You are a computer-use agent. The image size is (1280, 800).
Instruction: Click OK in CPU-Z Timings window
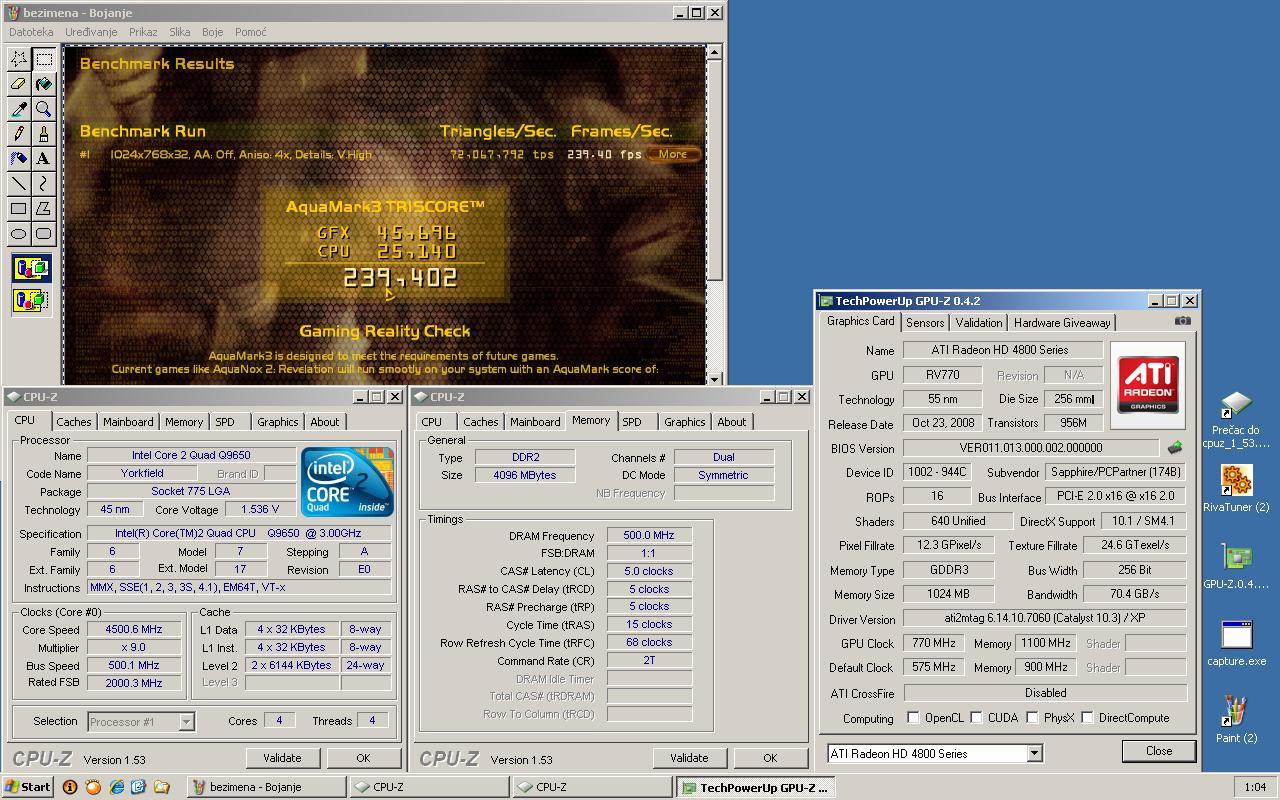coord(770,758)
